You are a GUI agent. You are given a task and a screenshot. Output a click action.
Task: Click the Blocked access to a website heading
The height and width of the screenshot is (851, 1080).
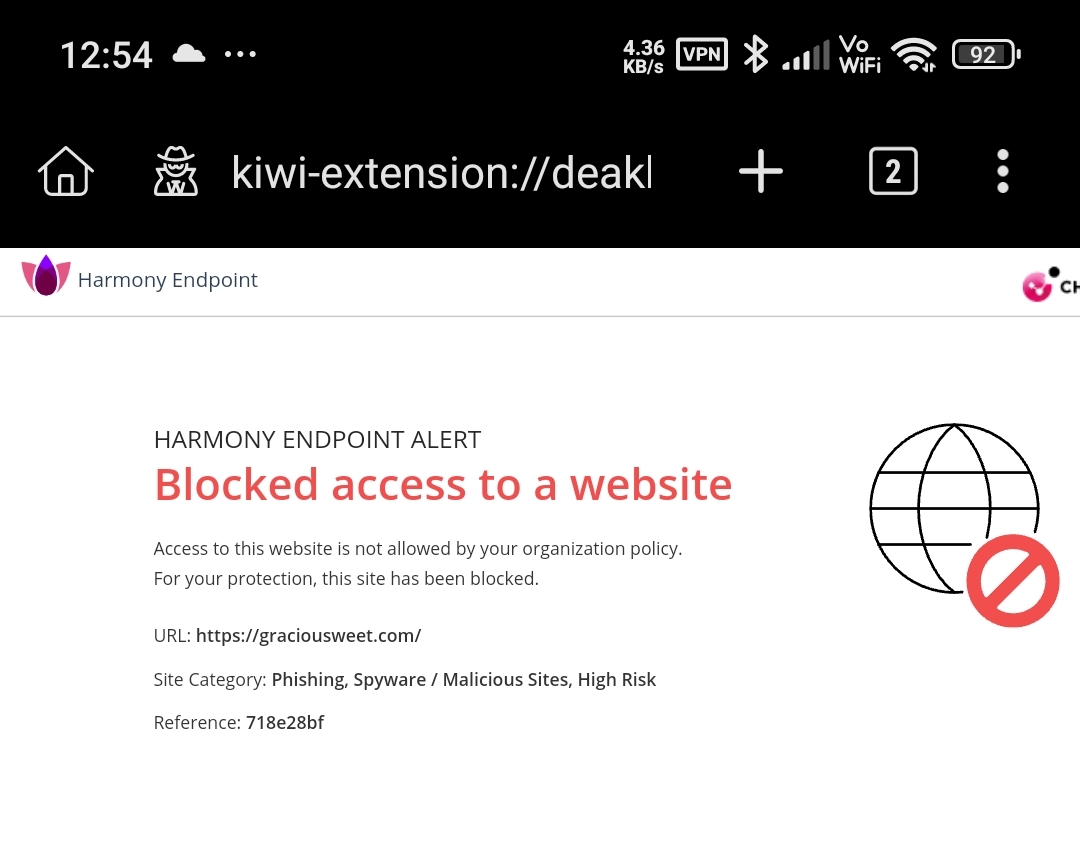click(443, 484)
